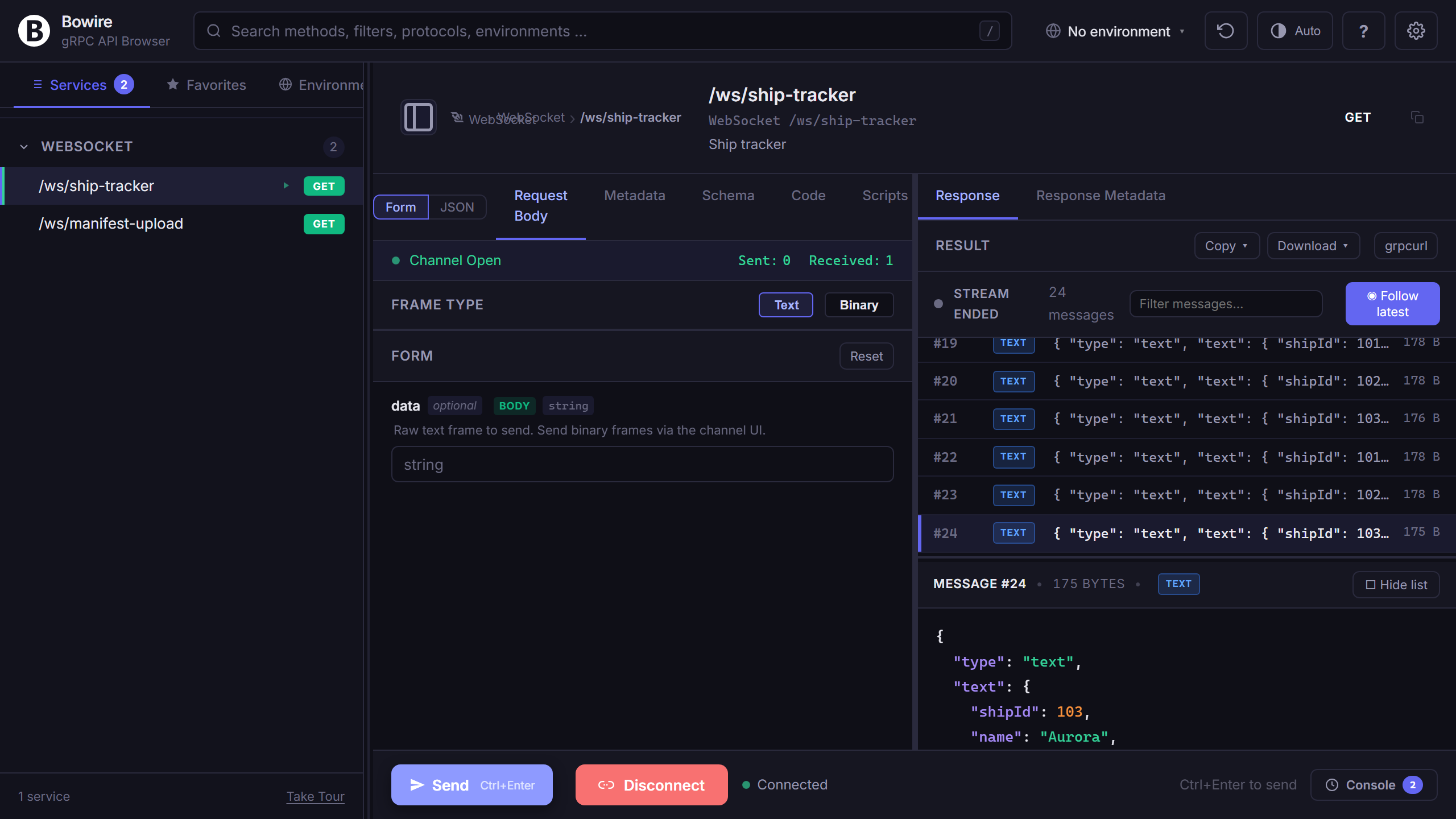Focus the Filter messages field
This screenshot has height=819, width=1456.
pyautogui.click(x=1226, y=304)
